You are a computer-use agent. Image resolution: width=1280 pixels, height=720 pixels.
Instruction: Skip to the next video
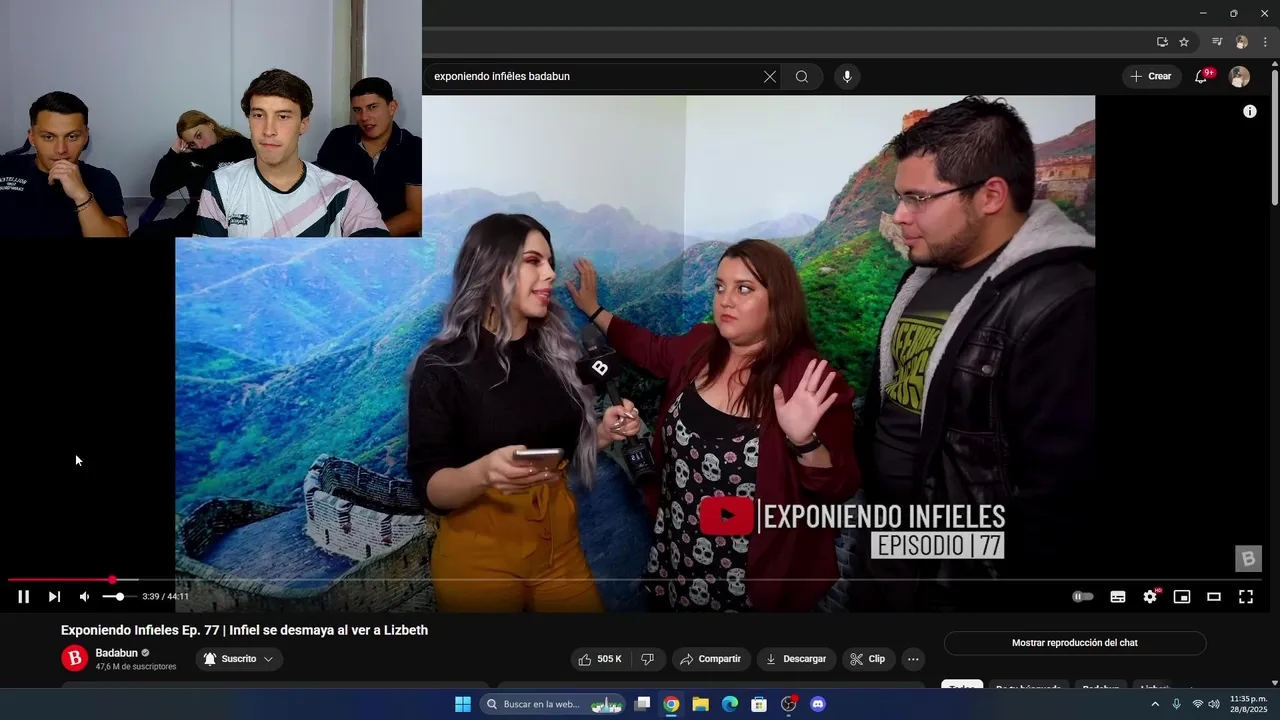54,597
